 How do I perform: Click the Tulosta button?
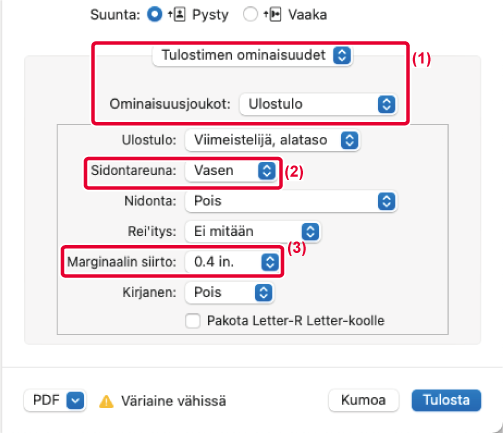tap(446, 400)
